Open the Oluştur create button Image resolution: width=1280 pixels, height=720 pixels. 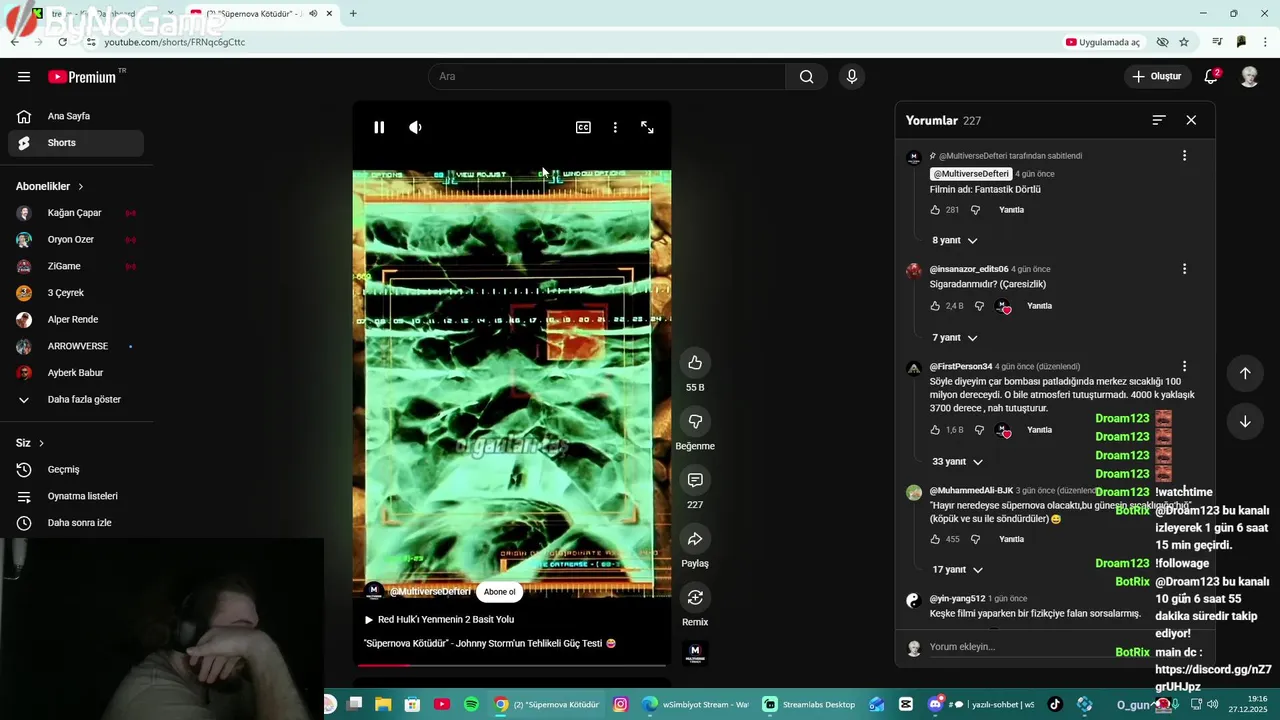pos(1157,77)
